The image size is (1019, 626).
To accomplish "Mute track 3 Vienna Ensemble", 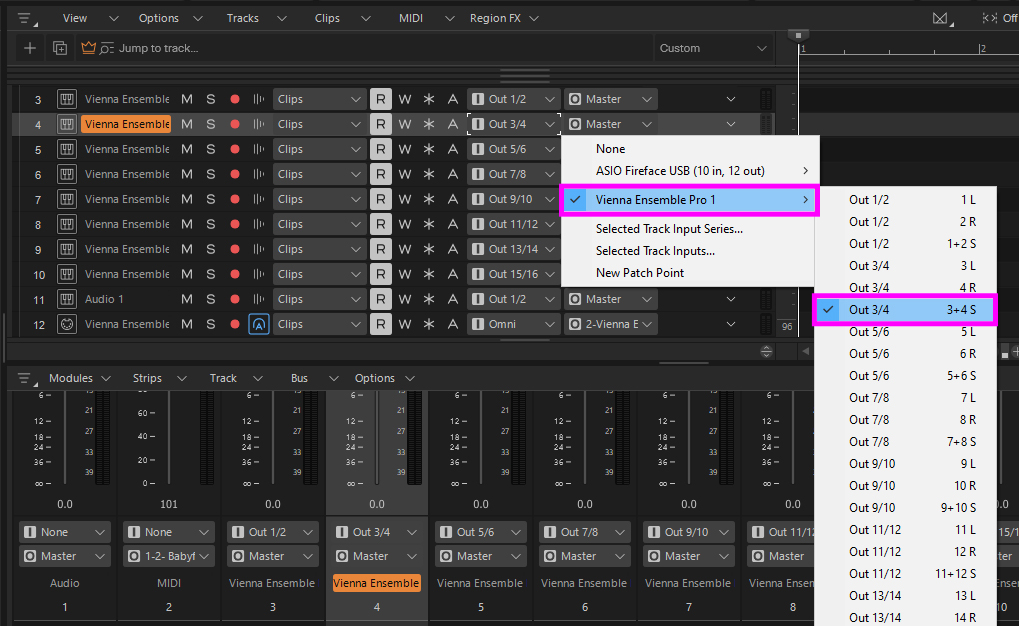I will pos(187,99).
